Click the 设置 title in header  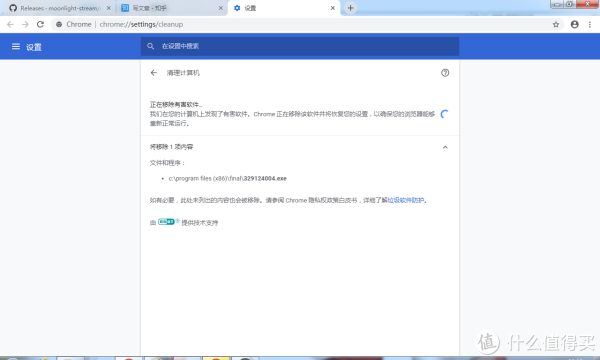click(x=34, y=47)
